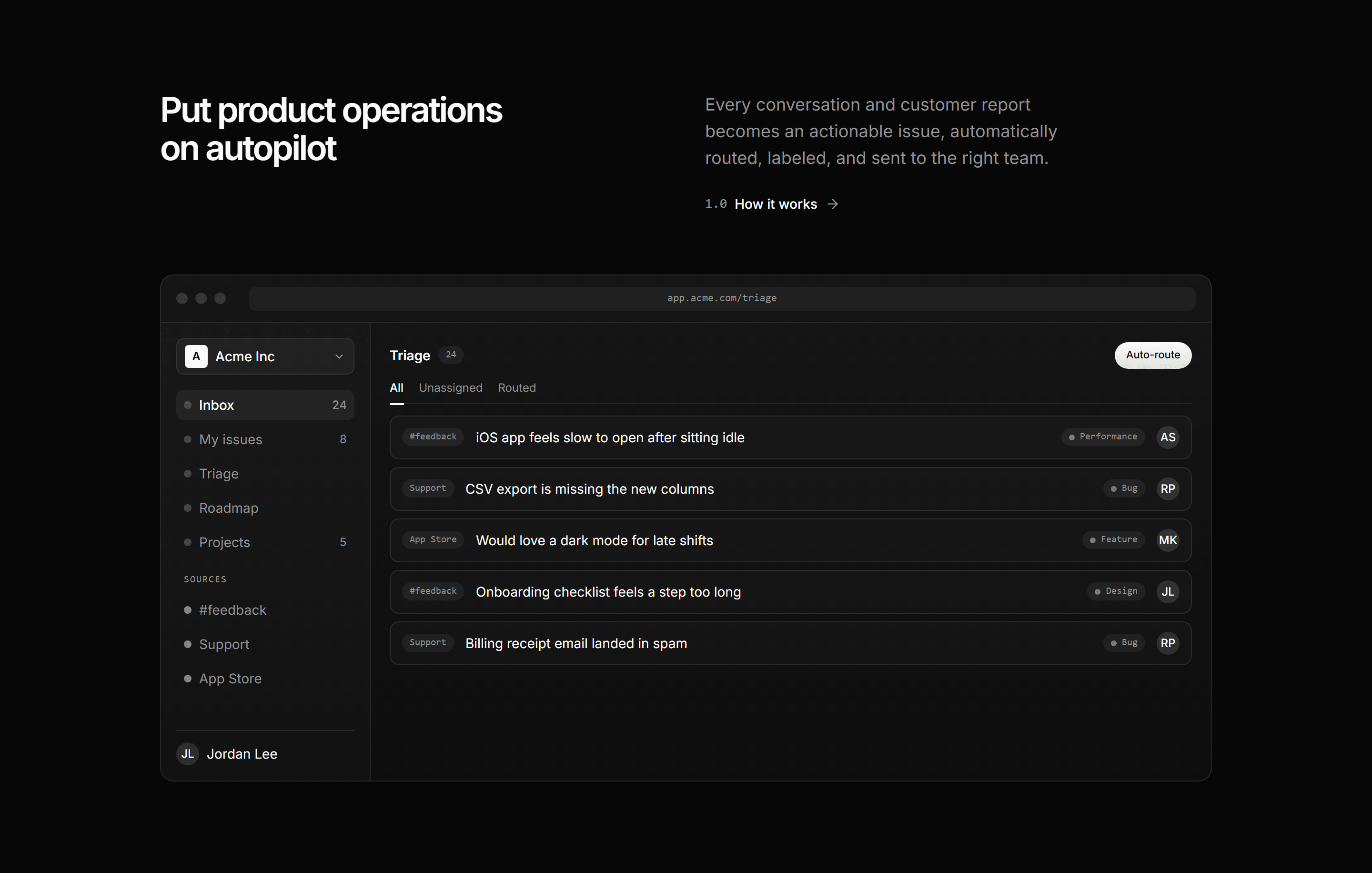
Task: Open the Billing receipt email spam issue
Action: (x=790, y=643)
